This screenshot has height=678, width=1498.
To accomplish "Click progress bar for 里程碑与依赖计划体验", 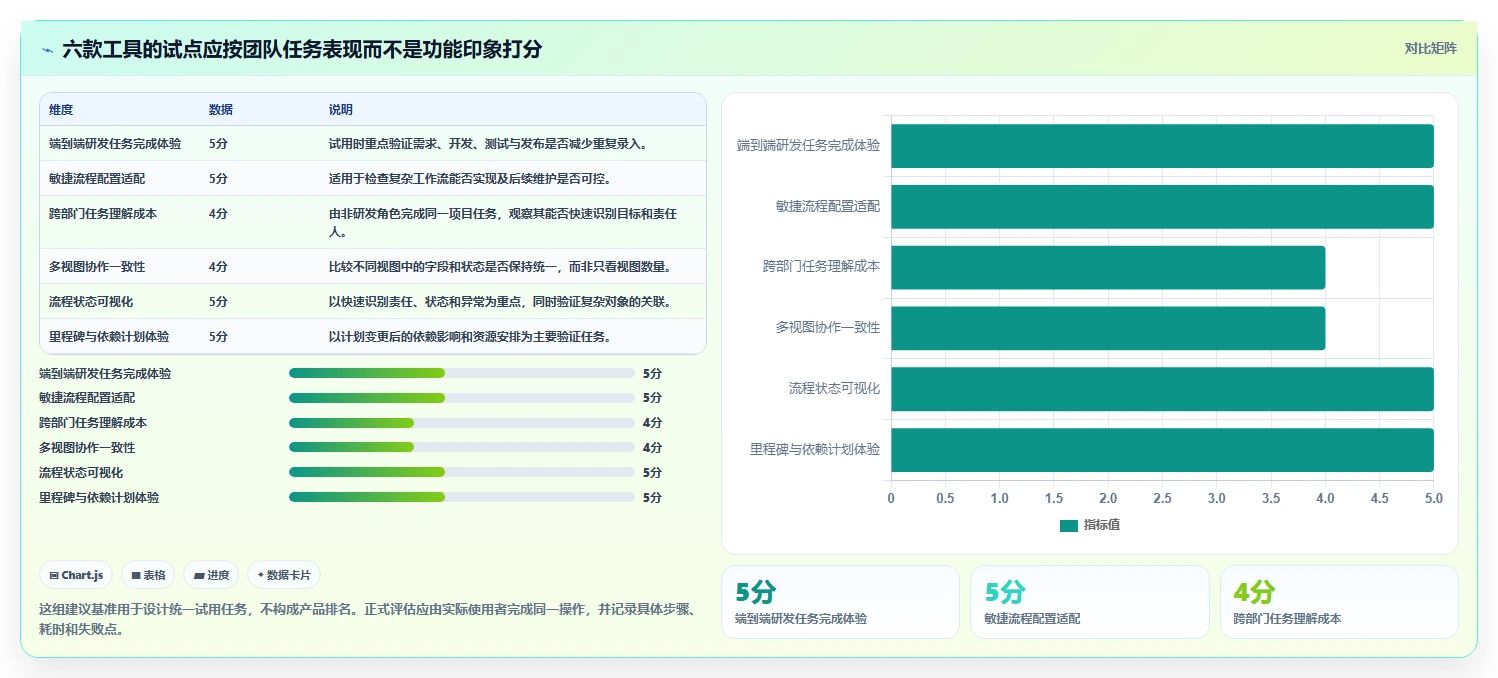I will click(x=462, y=497).
